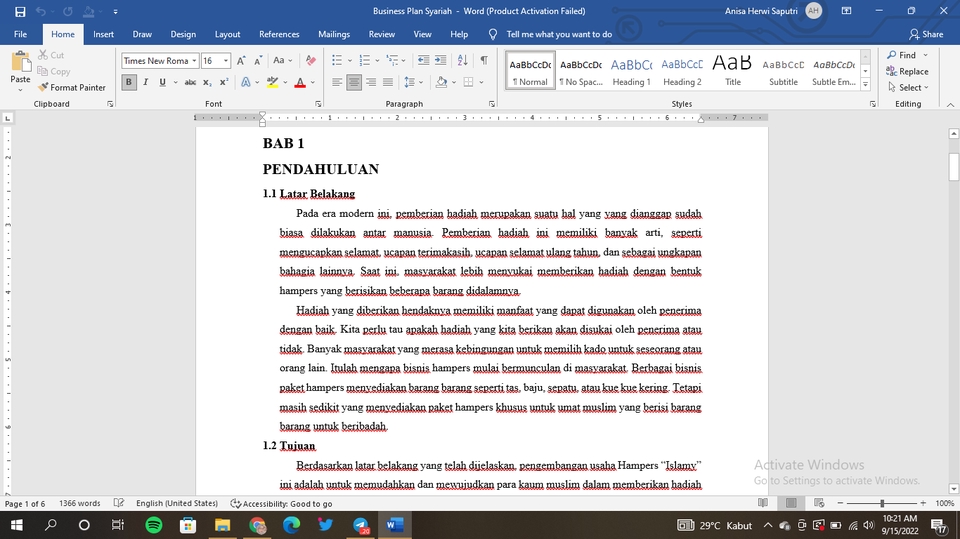Image resolution: width=960 pixels, height=539 pixels.
Task: Select the Format Painter tool
Action: (x=71, y=88)
